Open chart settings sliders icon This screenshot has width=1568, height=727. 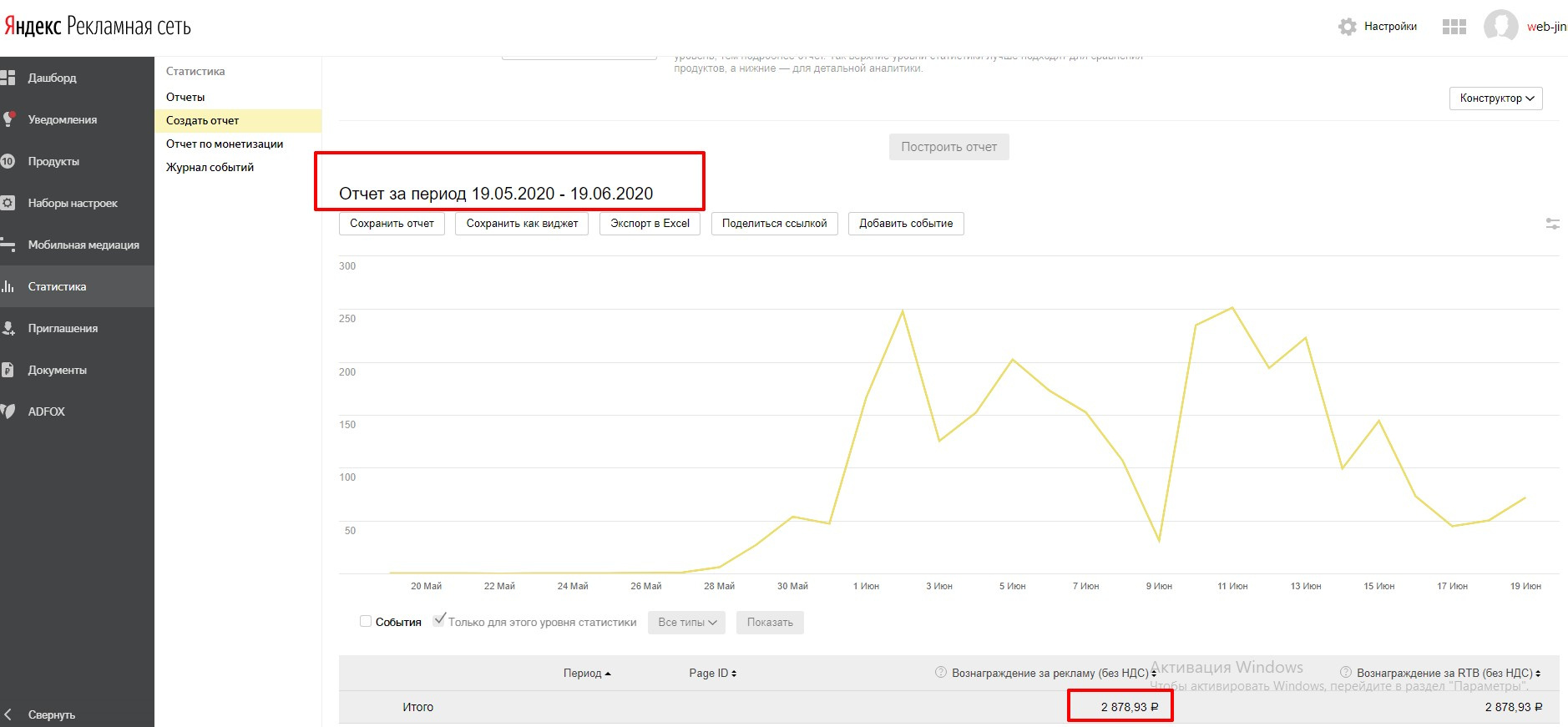click(x=1552, y=224)
